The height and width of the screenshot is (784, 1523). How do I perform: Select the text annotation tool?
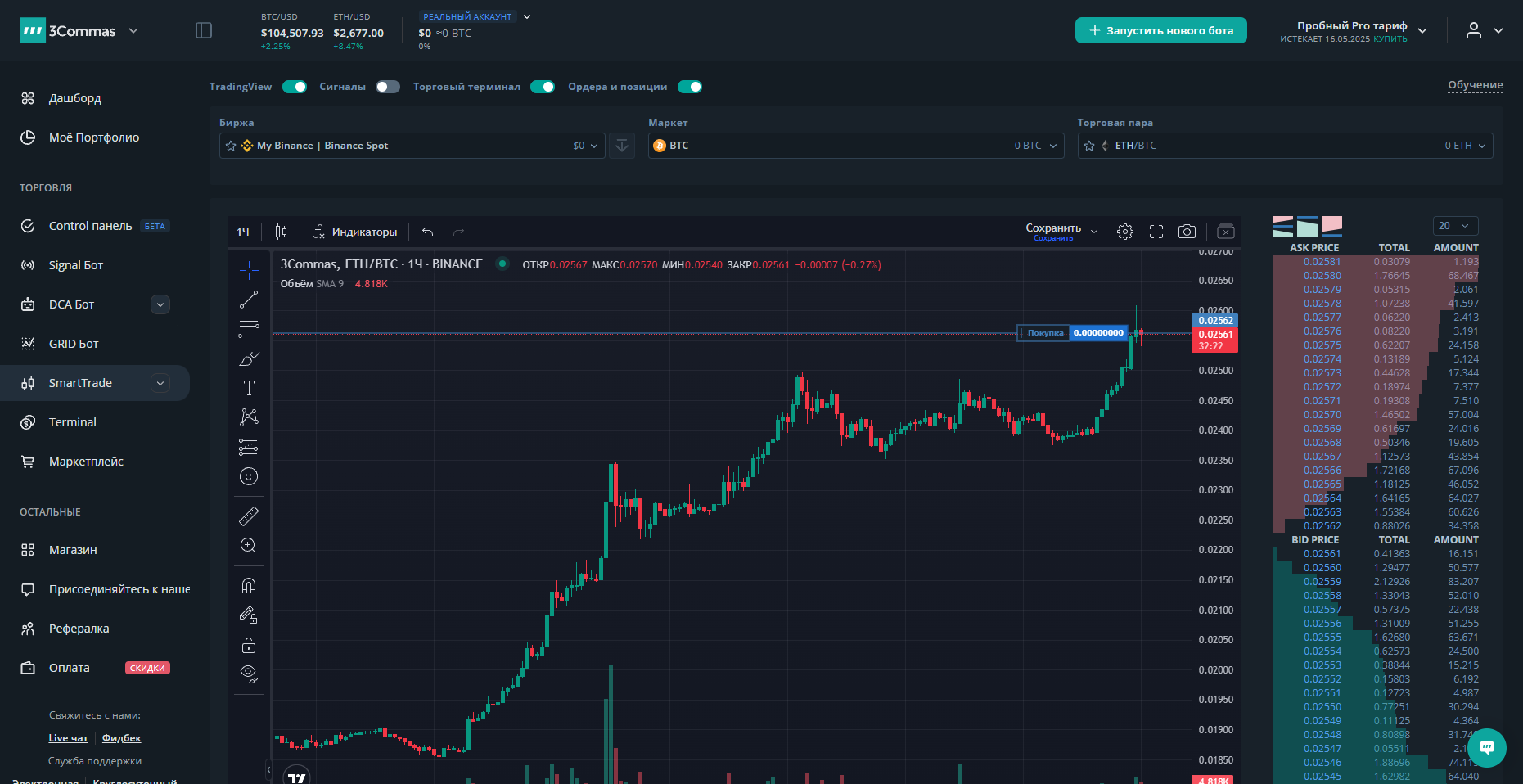(x=249, y=388)
